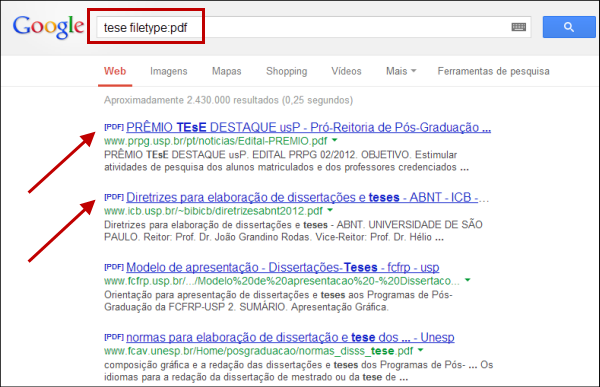Select the Web tab
This screenshot has height=387, width=600.
(x=115, y=71)
